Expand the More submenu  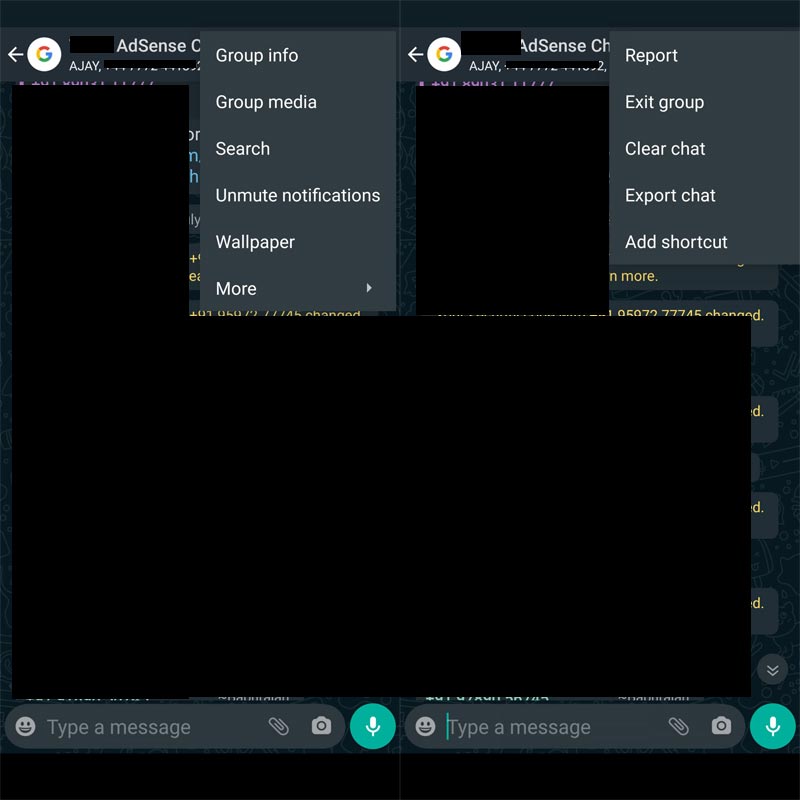point(298,288)
